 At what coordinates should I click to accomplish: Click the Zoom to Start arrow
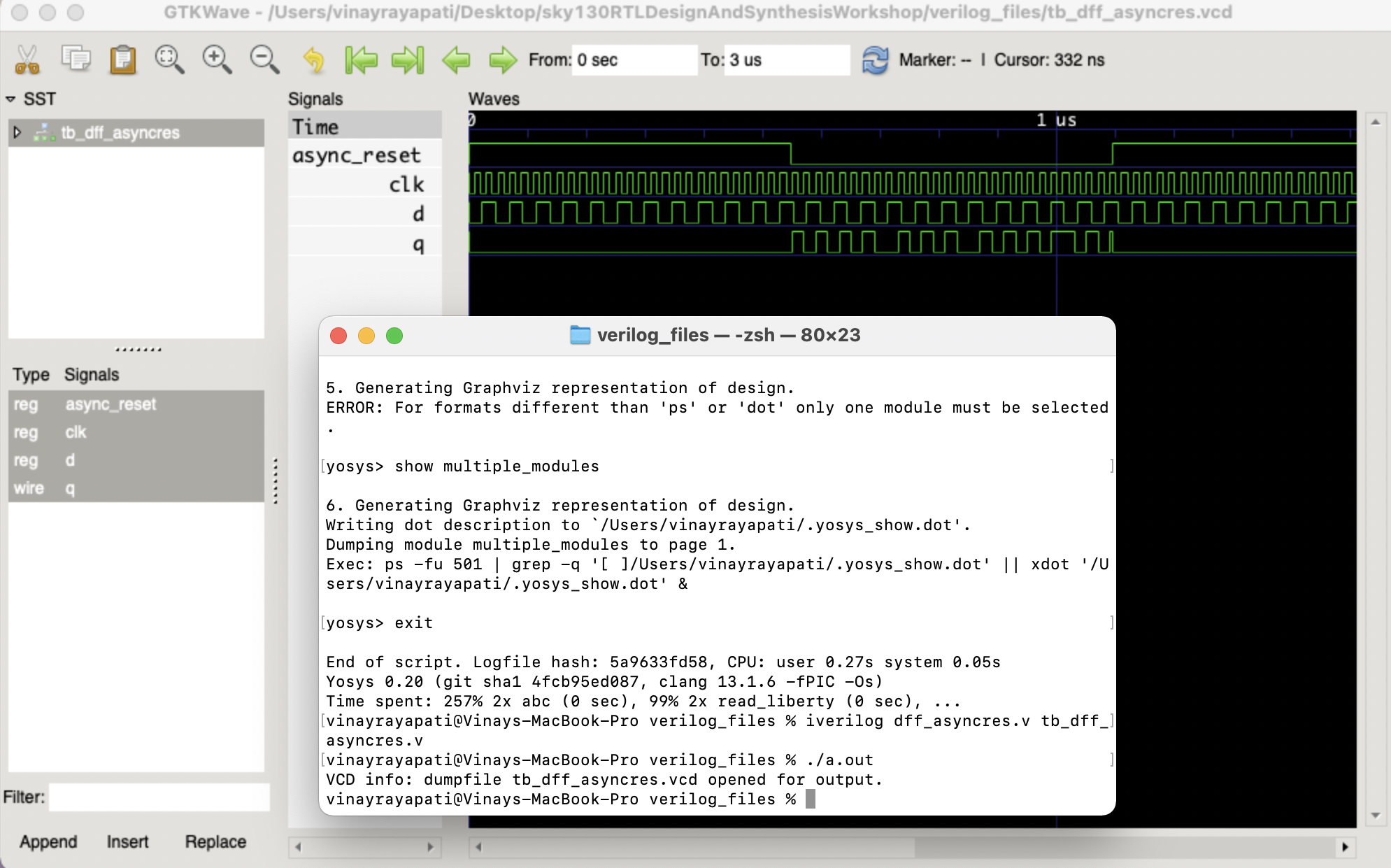pyautogui.click(x=362, y=59)
